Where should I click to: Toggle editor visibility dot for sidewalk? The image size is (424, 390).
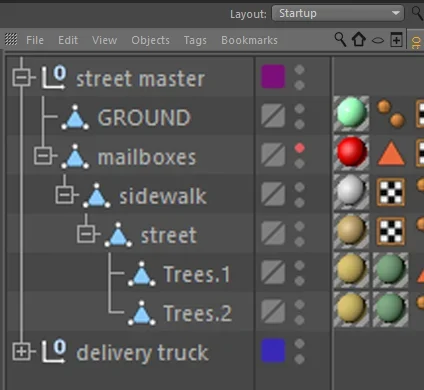(x=299, y=187)
